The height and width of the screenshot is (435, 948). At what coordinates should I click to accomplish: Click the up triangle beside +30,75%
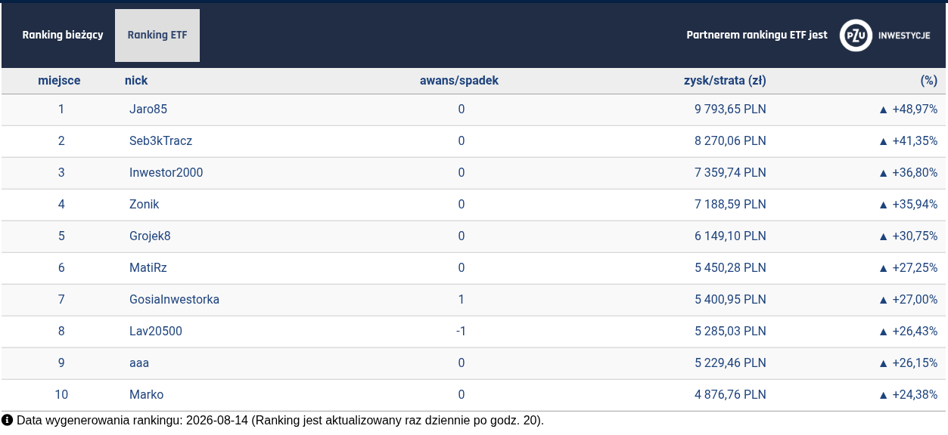pyautogui.click(x=883, y=237)
